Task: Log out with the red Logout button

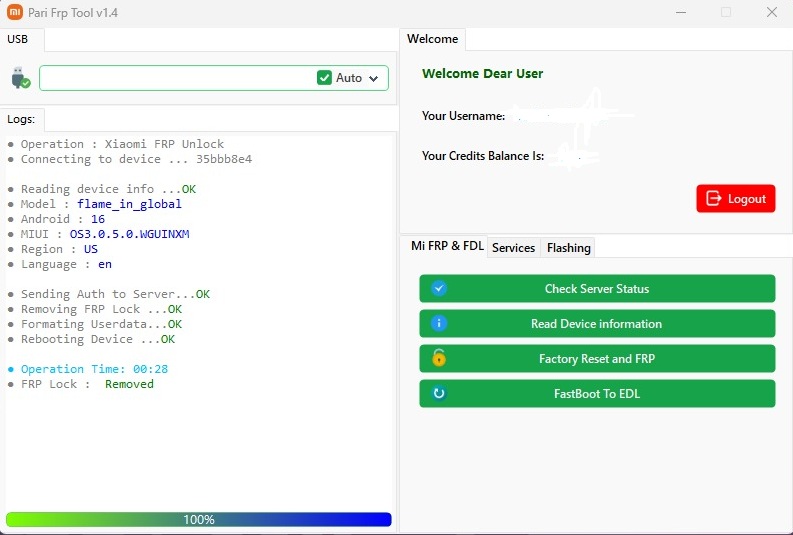Action: click(735, 198)
